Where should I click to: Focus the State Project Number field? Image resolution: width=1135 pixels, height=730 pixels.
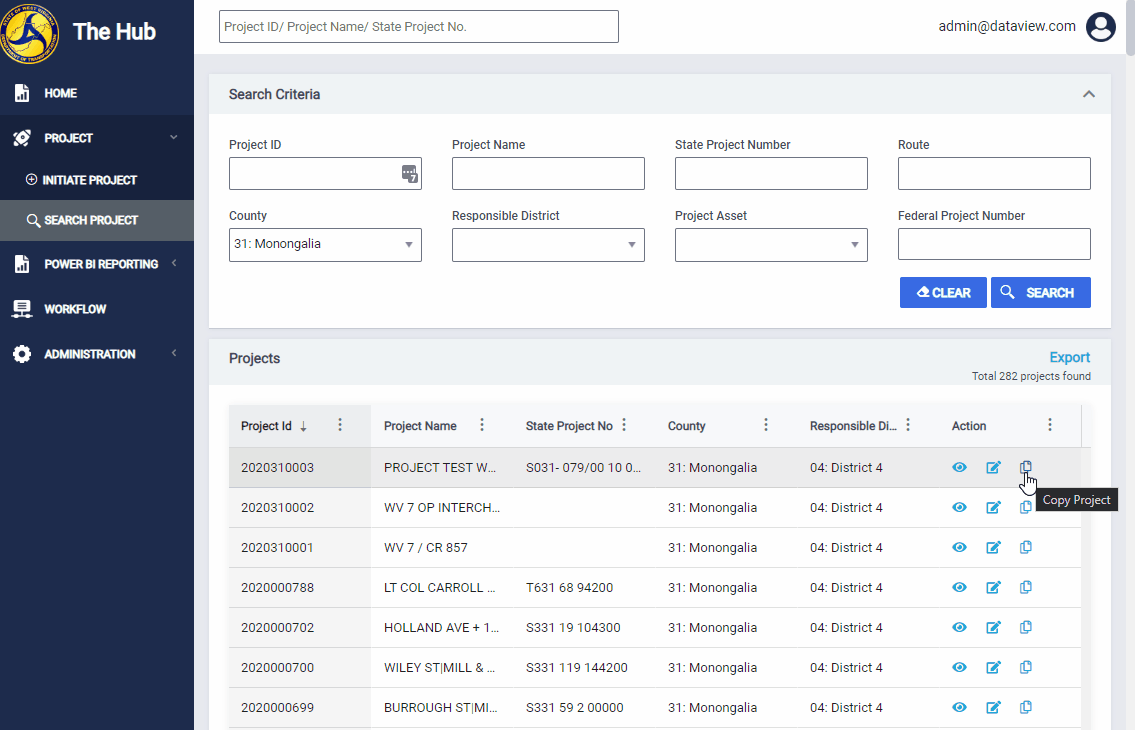coord(771,174)
